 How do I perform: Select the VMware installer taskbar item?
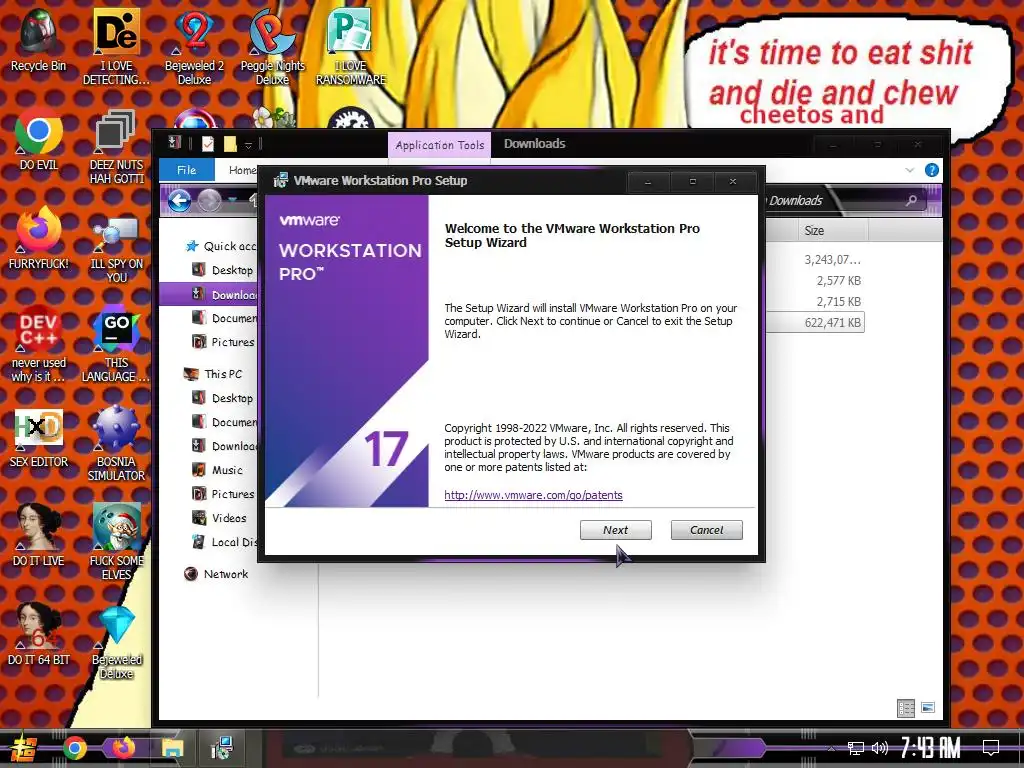point(221,748)
